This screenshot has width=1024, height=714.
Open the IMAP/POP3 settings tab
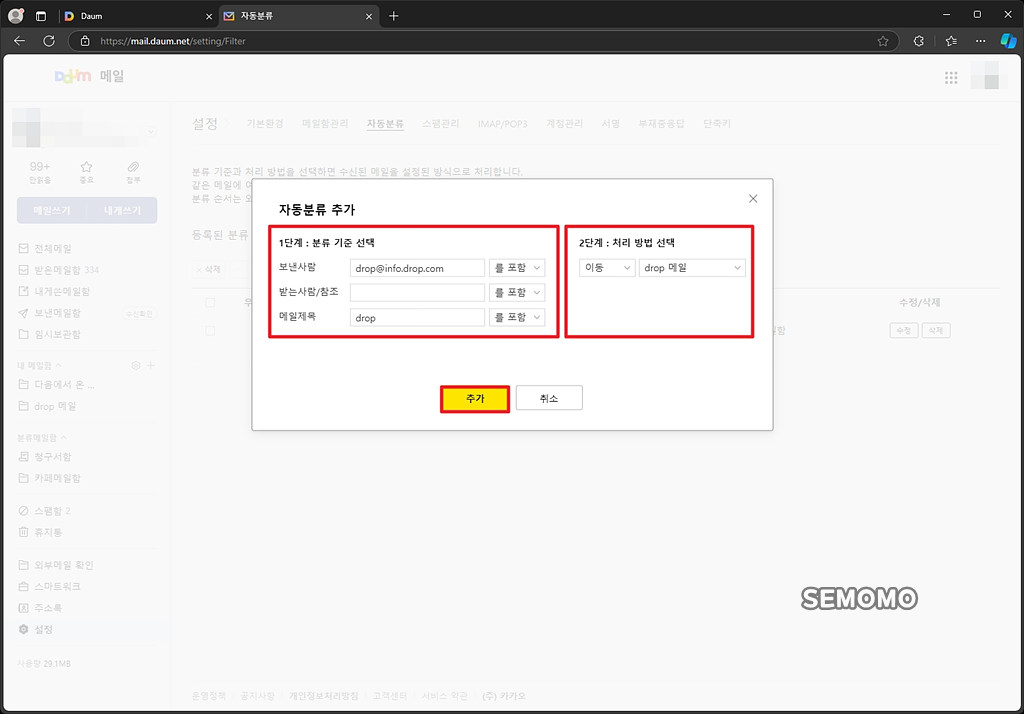[502, 123]
